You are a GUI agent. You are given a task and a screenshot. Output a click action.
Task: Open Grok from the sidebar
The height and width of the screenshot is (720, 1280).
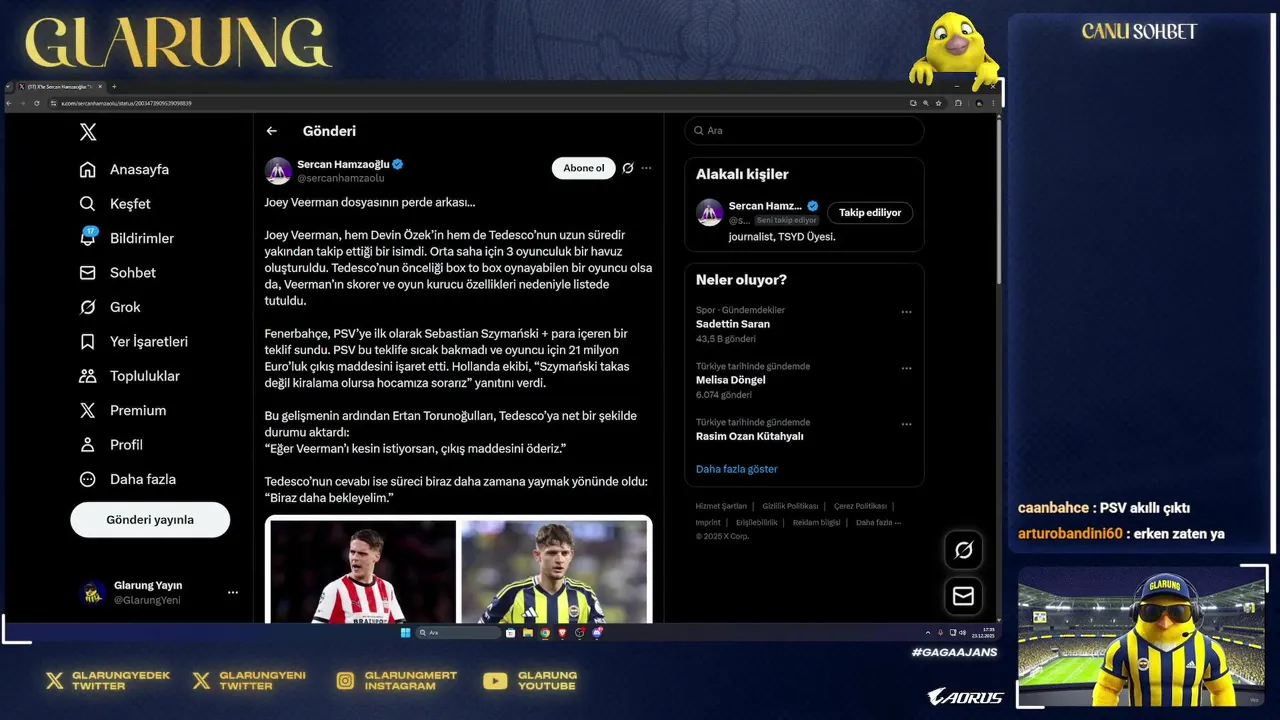110,307
